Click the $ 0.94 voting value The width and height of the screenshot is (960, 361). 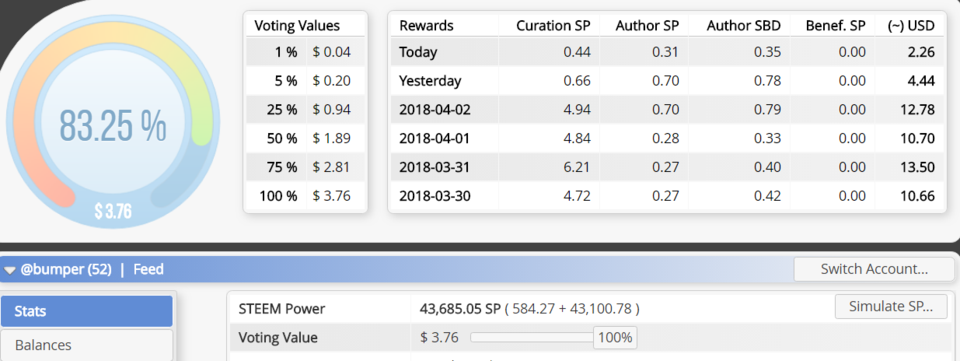(x=331, y=110)
